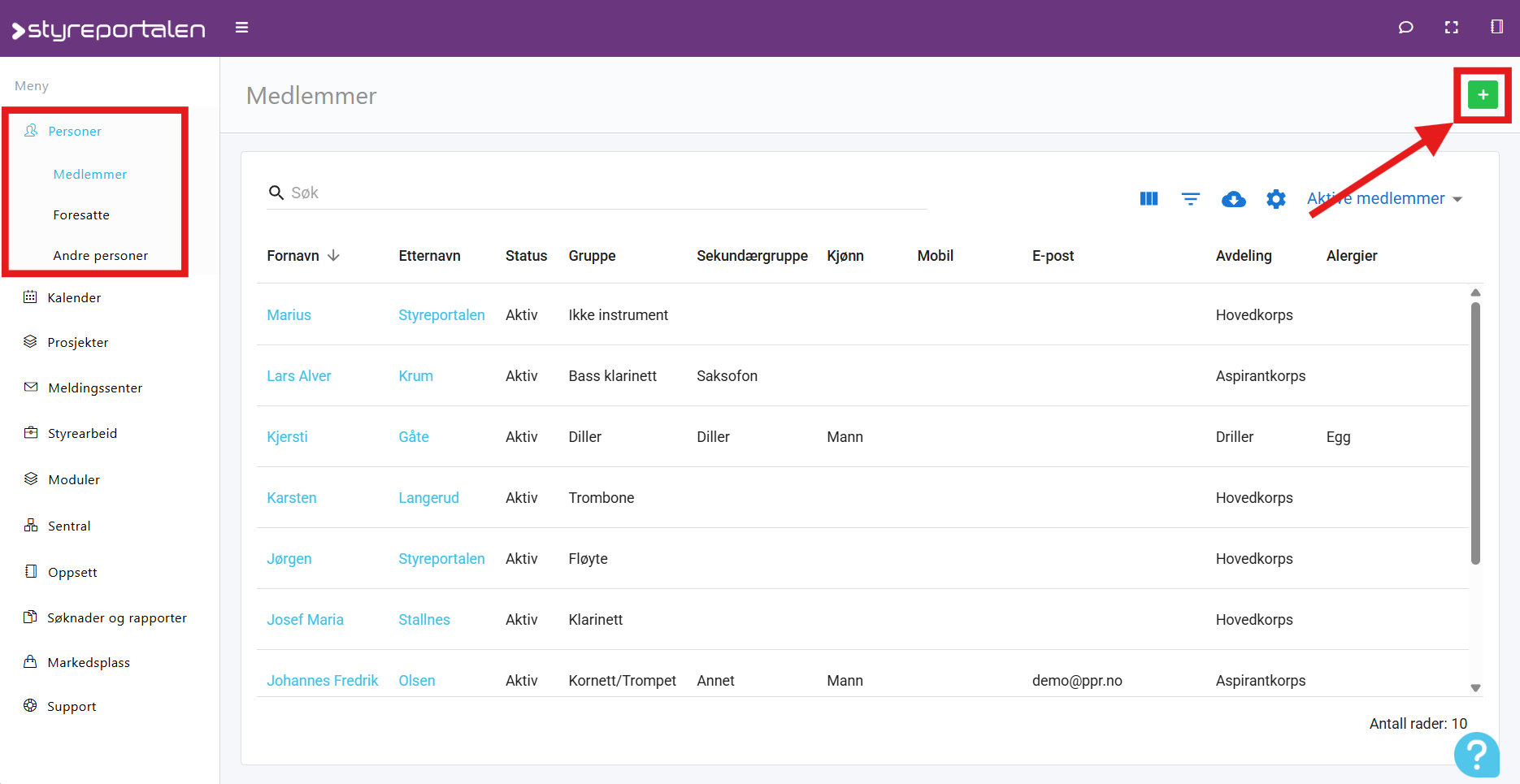Open the Kalender menu item
Image resolution: width=1520 pixels, height=784 pixels.
74,298
